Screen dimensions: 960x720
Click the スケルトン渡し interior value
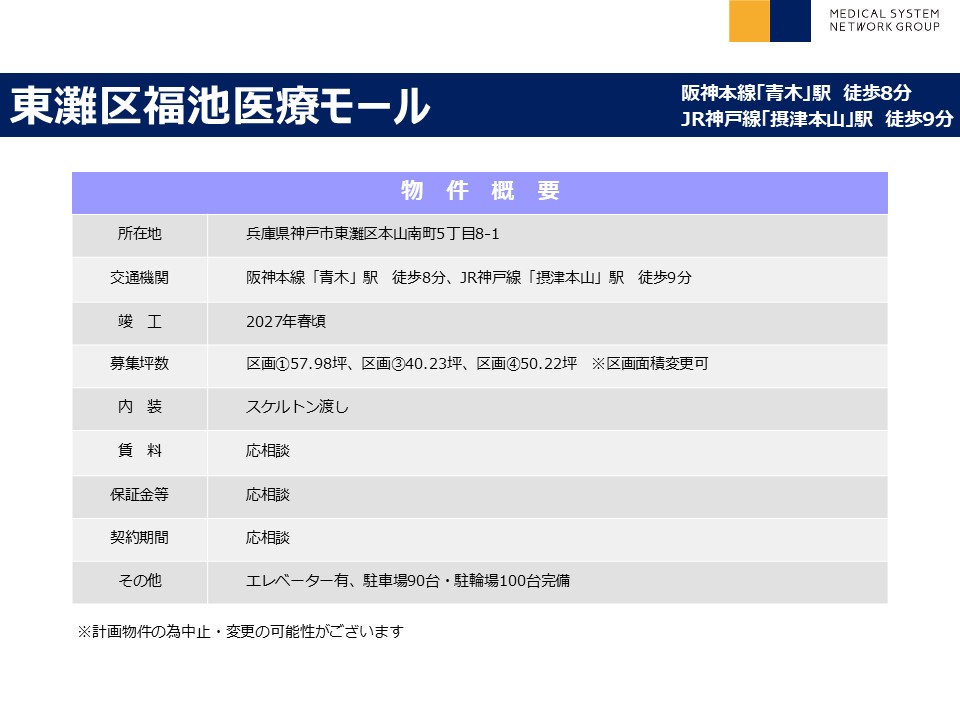tap(297, 407)
